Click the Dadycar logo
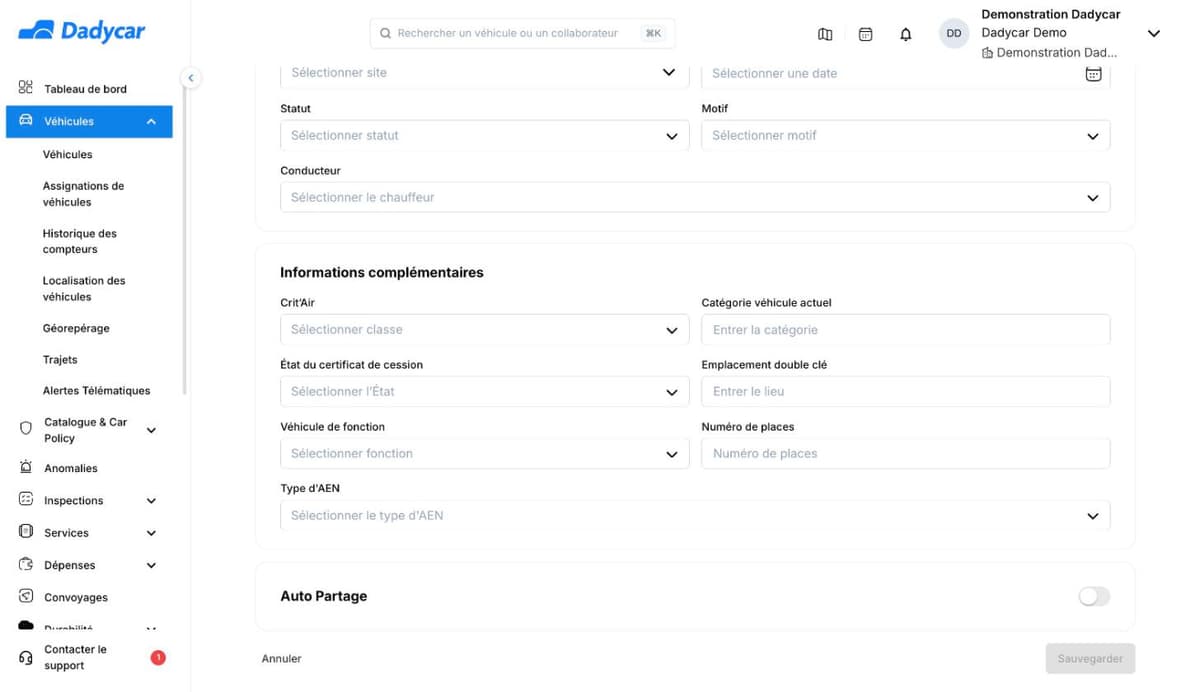The image size is (1200, 692). point(82,31)
